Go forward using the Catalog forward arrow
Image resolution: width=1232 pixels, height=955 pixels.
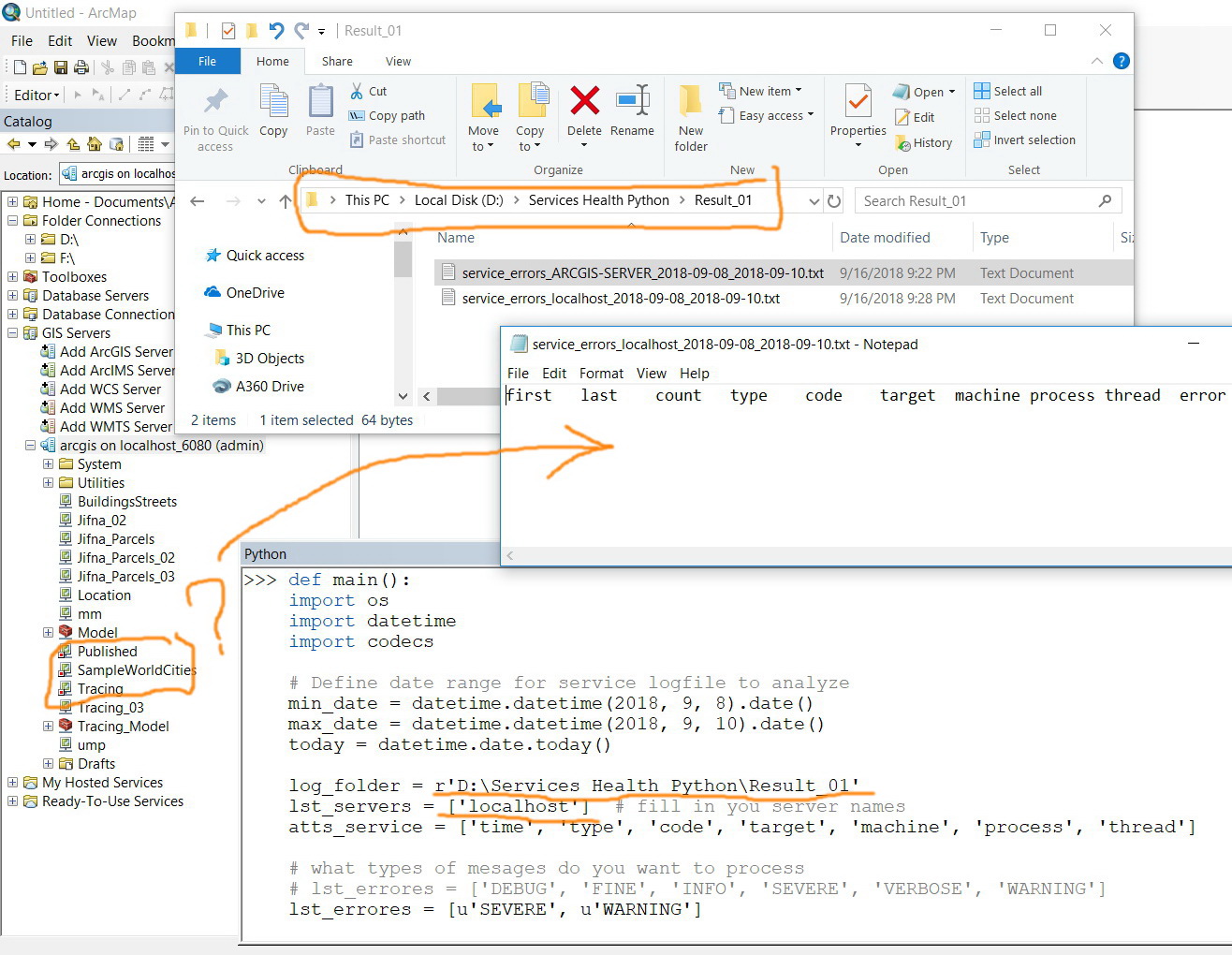tap(51, 144)
